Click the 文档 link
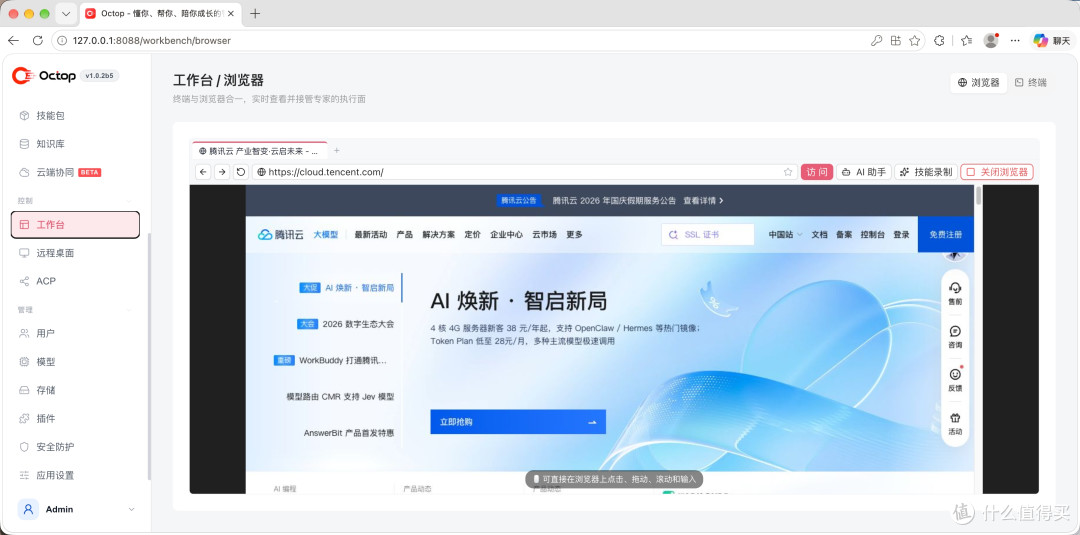The width and height of the screenshot is (1080, 535). click(819, 235)
